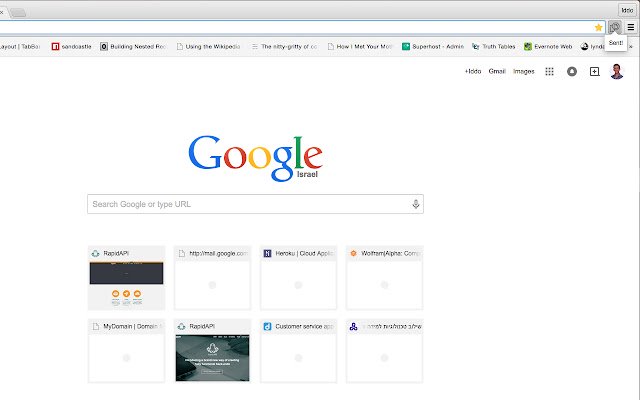Open the MyDomain thumbnail
Screen dimensions: 640x400
pyautogui.click(x=127, y=351)
